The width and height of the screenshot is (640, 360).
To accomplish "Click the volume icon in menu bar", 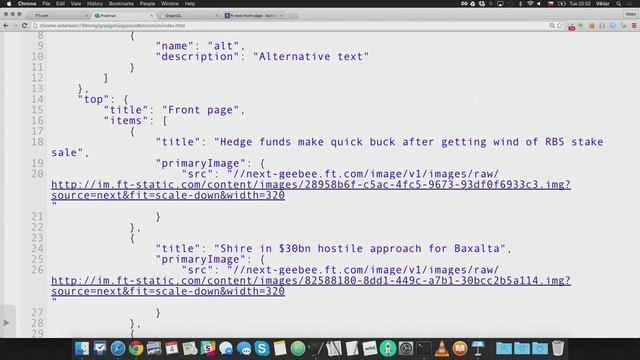I will 539,4.
